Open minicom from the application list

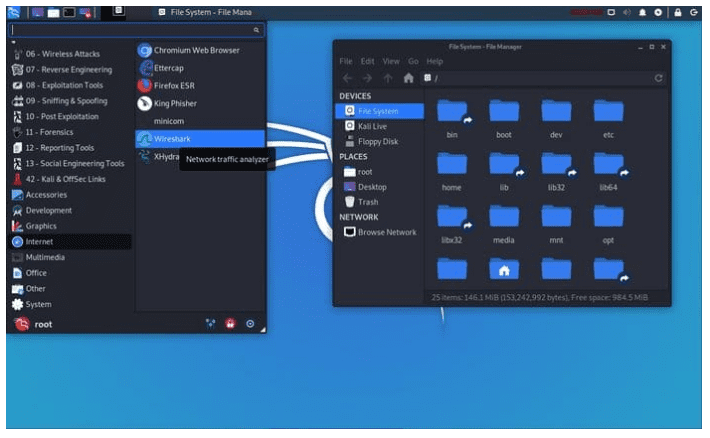[x=200, y=121]
